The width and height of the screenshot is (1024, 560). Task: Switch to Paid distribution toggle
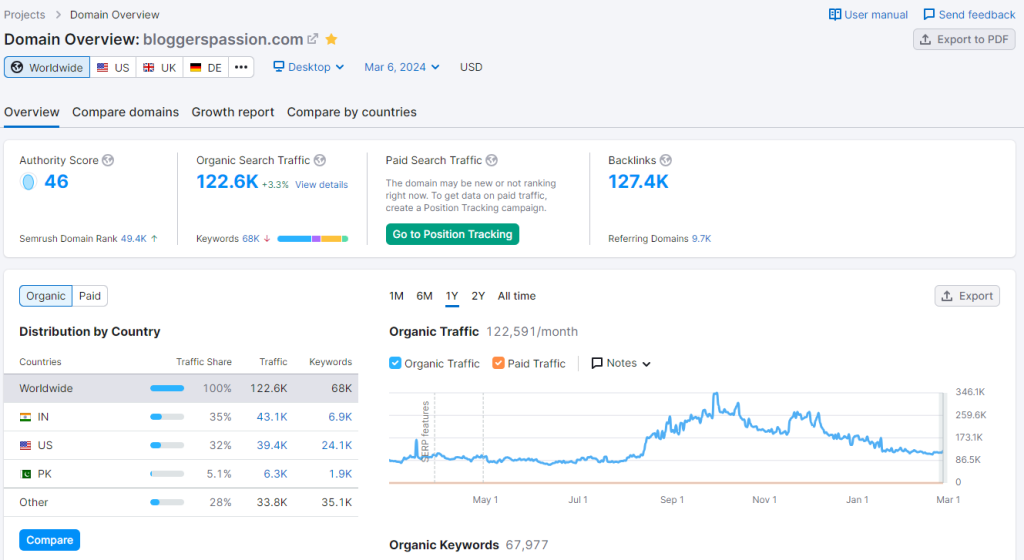89,296
